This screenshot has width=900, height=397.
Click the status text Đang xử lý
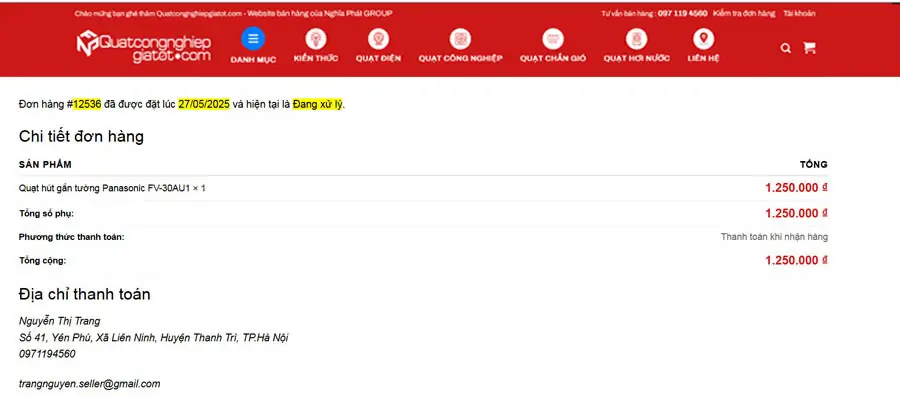click(x=317, y=104)
